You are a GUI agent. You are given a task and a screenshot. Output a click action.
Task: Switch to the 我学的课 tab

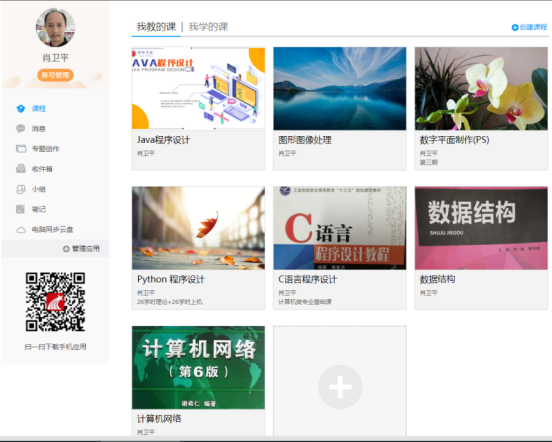coord(208,27)
